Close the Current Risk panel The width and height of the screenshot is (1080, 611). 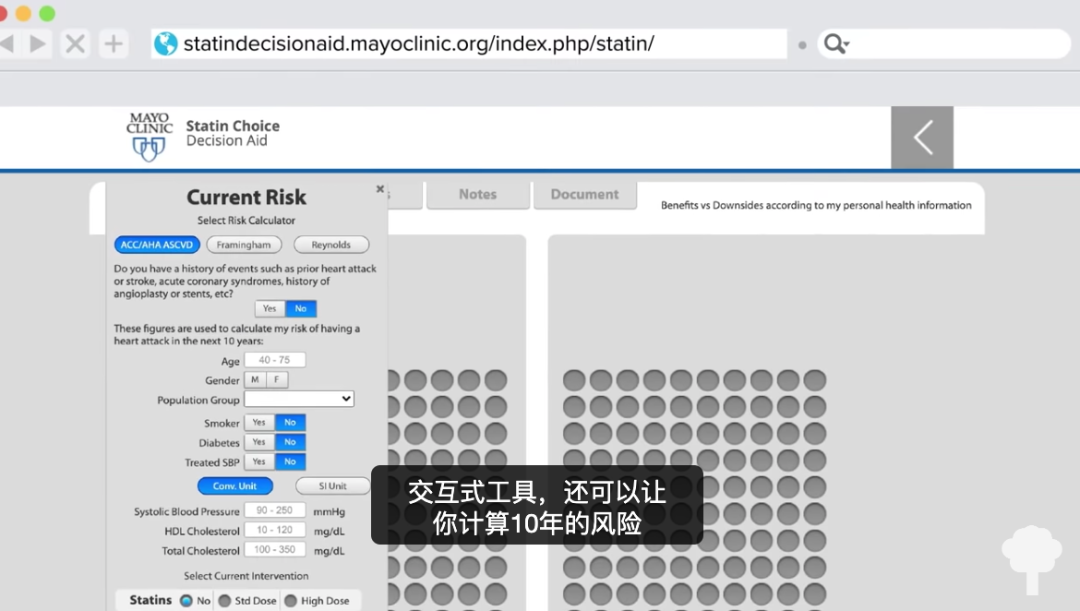tap(380, 189)
